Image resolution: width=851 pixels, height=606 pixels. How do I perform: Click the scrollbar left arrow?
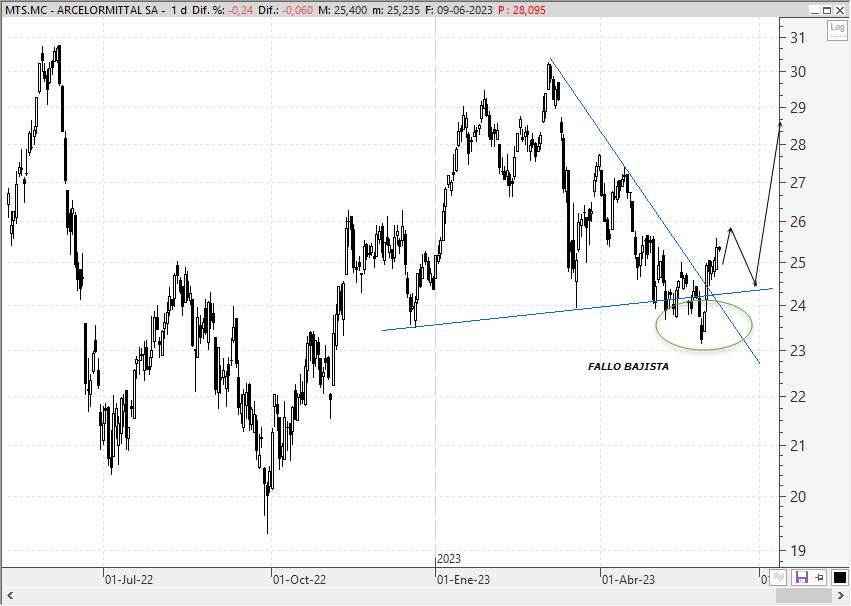[10, 597]
